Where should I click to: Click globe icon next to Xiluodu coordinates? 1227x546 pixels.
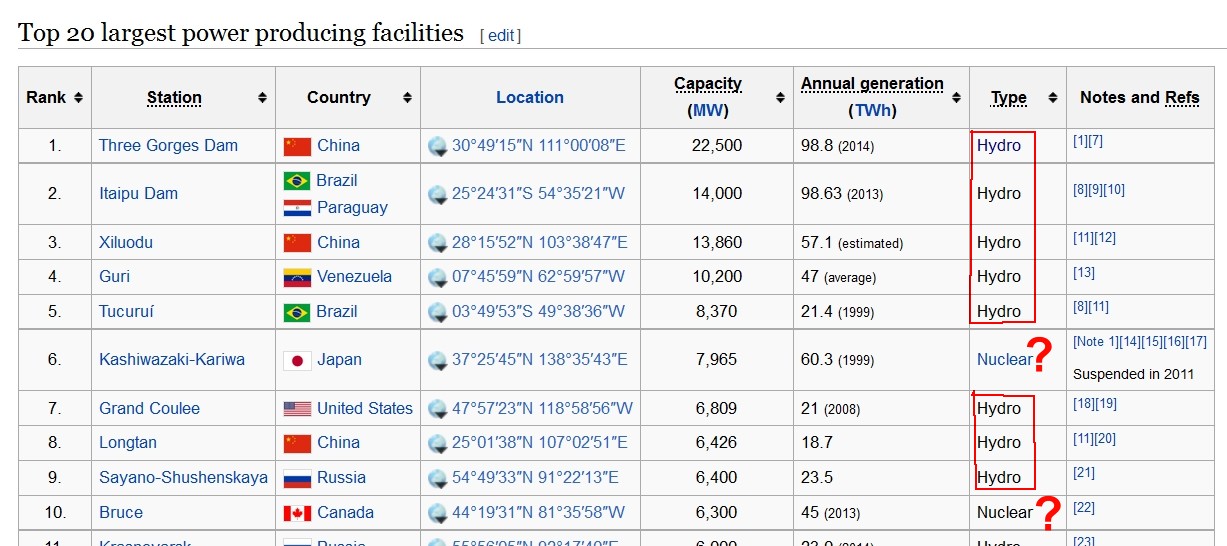click(438, 243)
